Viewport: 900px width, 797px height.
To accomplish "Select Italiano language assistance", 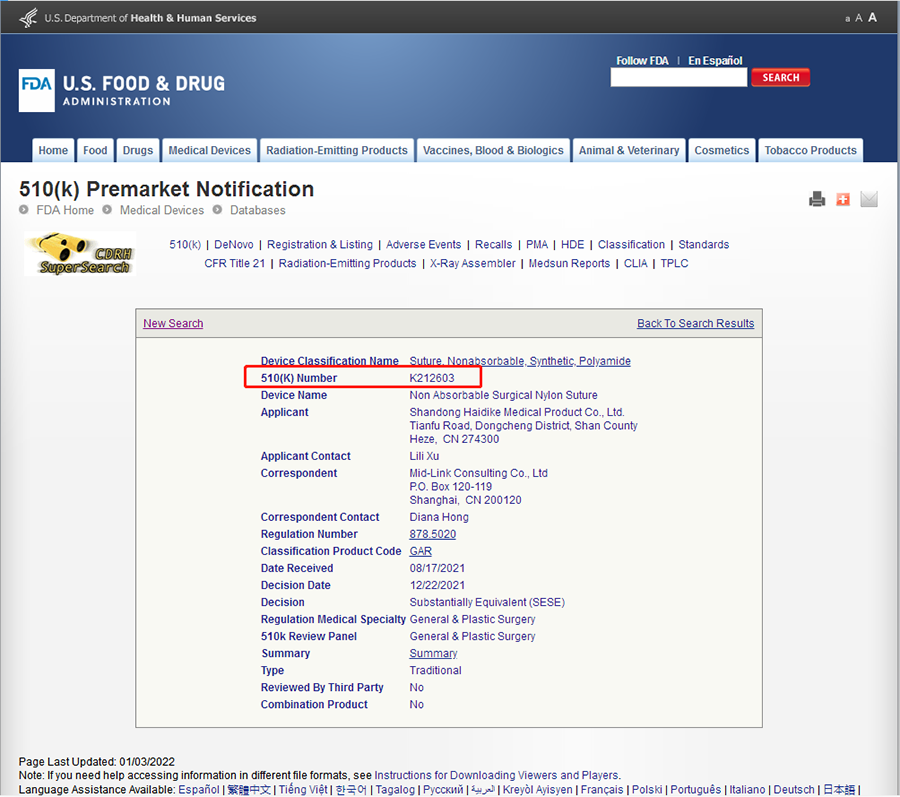I will pos(747,790).
